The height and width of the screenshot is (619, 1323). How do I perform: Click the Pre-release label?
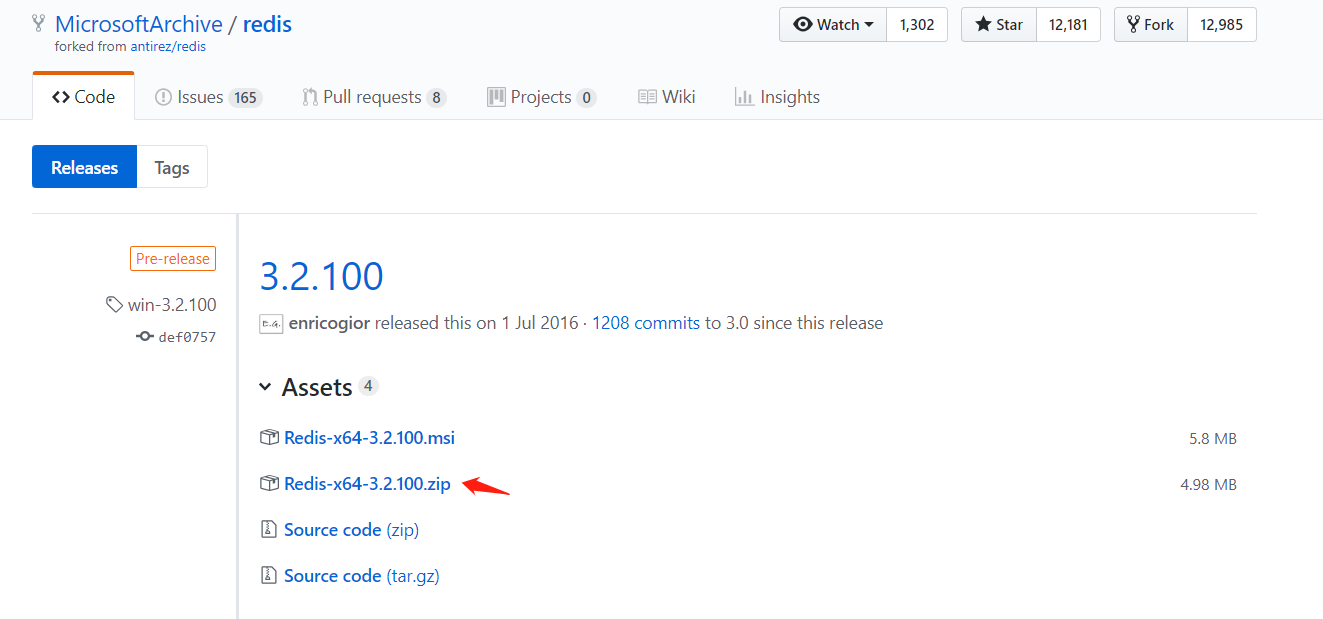[x=173, y=259]
